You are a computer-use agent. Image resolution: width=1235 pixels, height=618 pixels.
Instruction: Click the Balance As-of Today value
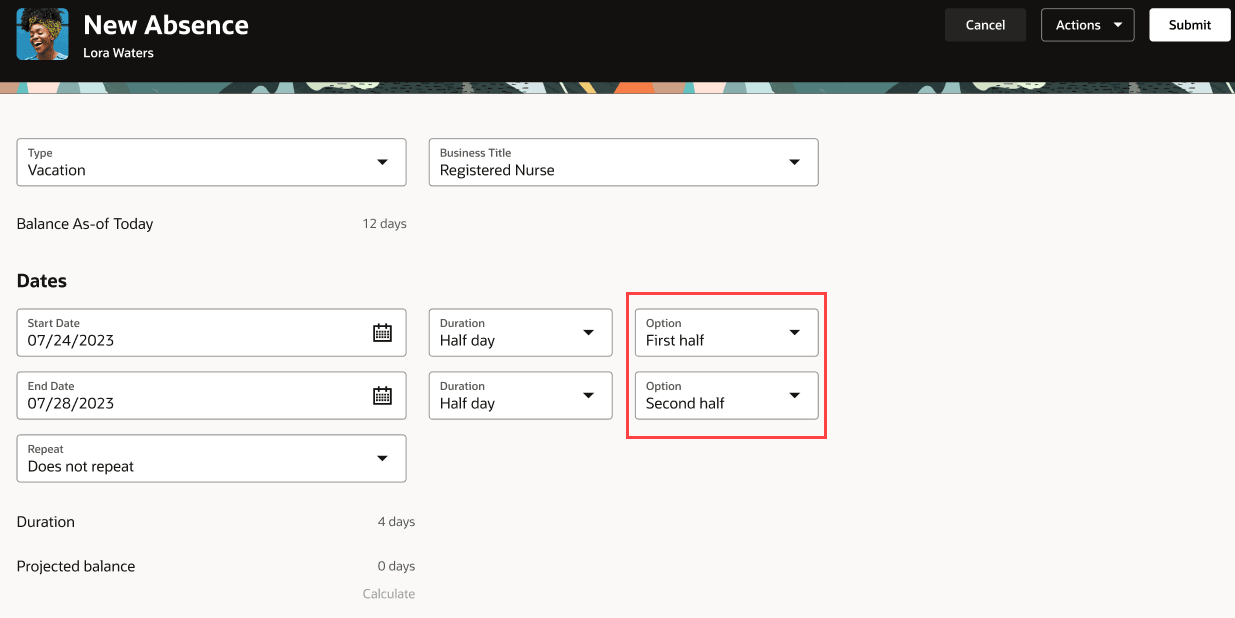tap(384, 224)
